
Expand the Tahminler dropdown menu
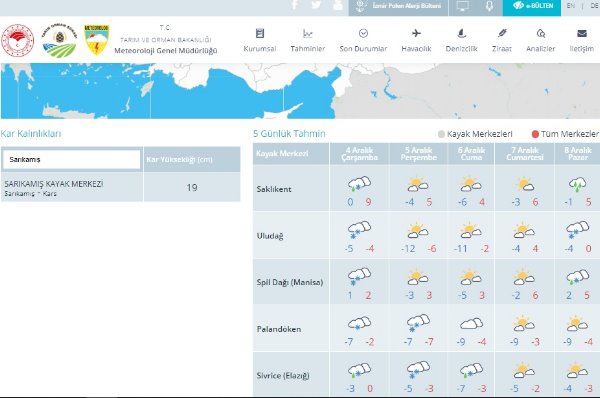tap(308, 40)
